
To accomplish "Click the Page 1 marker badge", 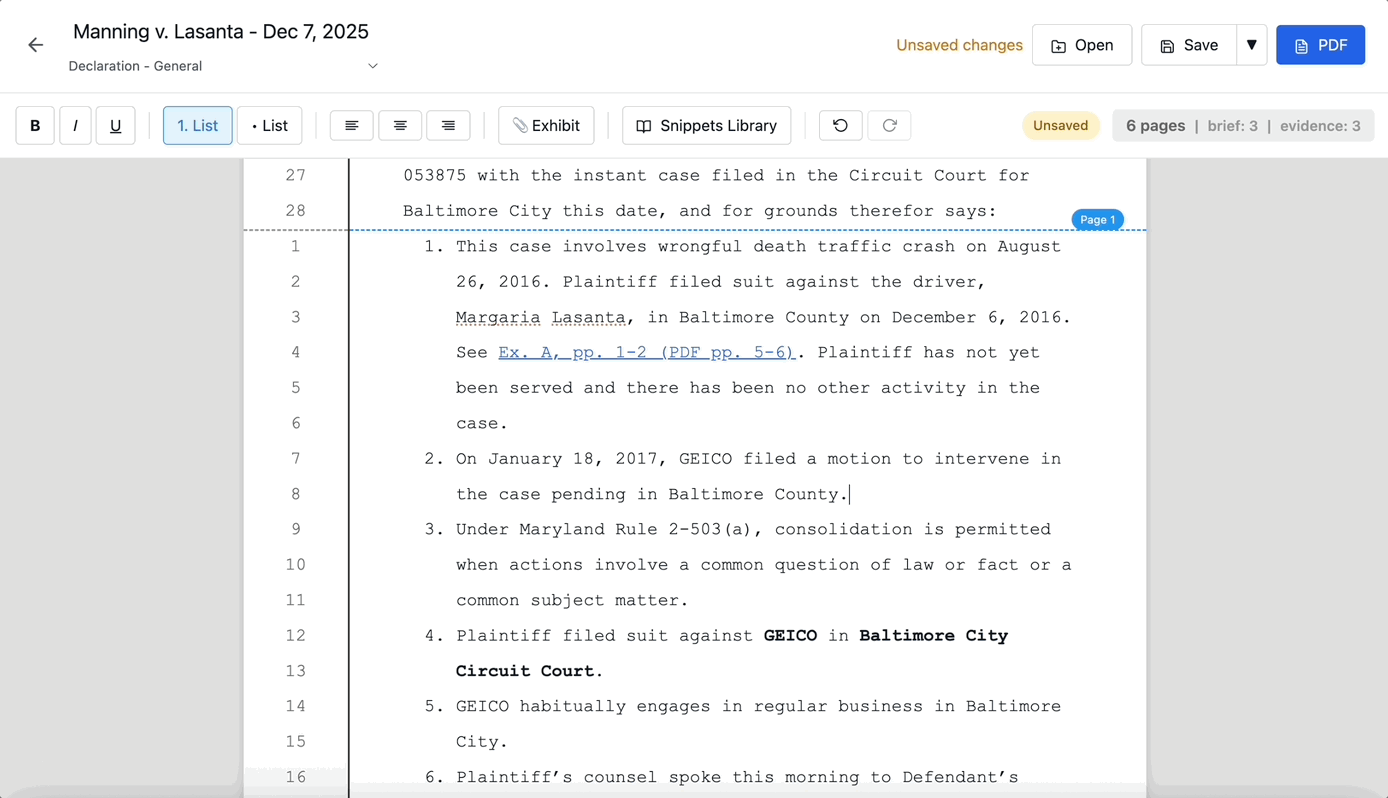I will point(1097,219).
